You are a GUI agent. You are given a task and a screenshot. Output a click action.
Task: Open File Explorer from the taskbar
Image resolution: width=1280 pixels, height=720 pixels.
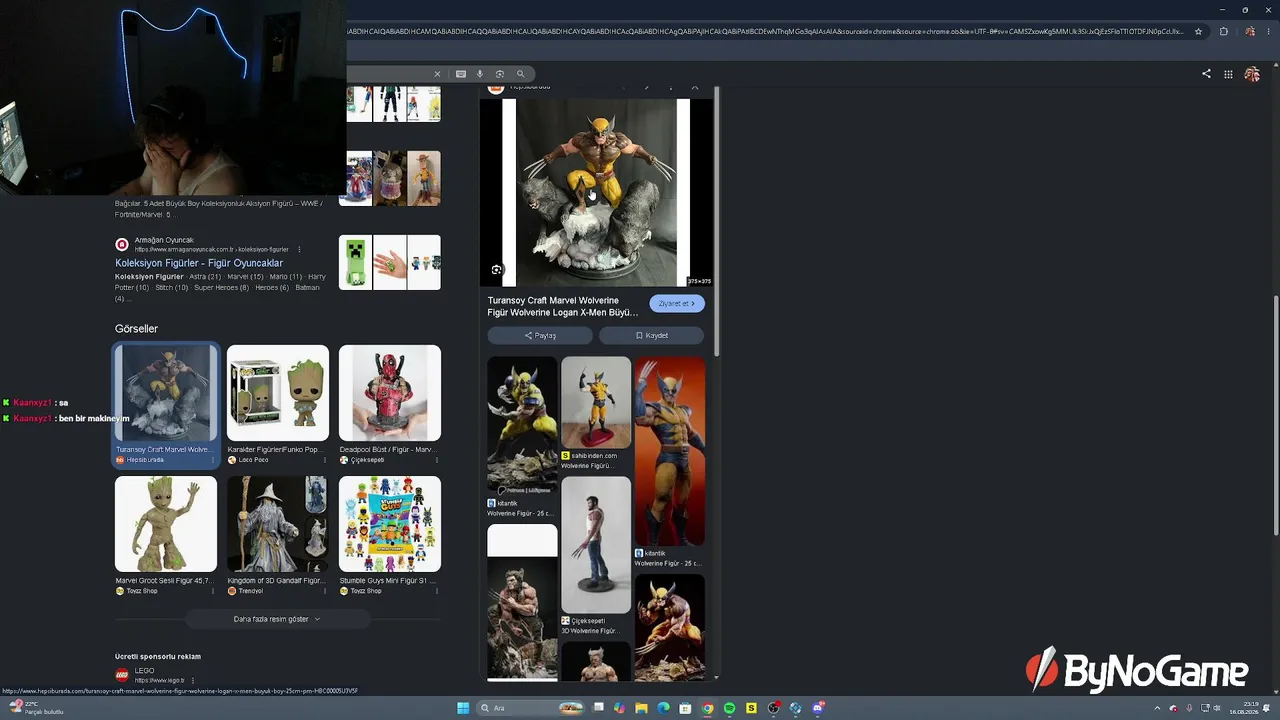[x=641, y=708]
